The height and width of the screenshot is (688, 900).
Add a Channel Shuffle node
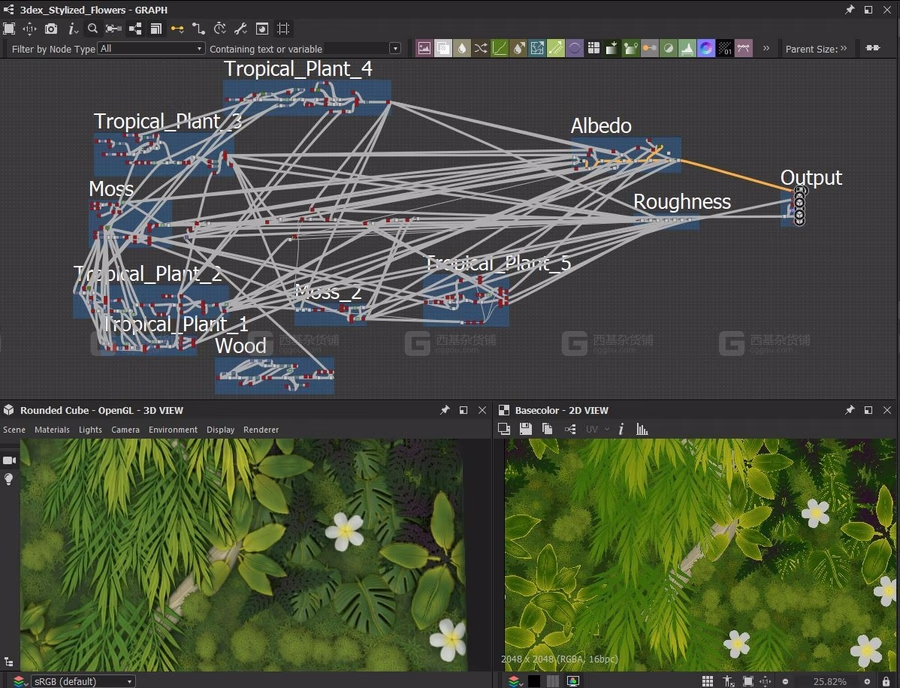(481, 48)
